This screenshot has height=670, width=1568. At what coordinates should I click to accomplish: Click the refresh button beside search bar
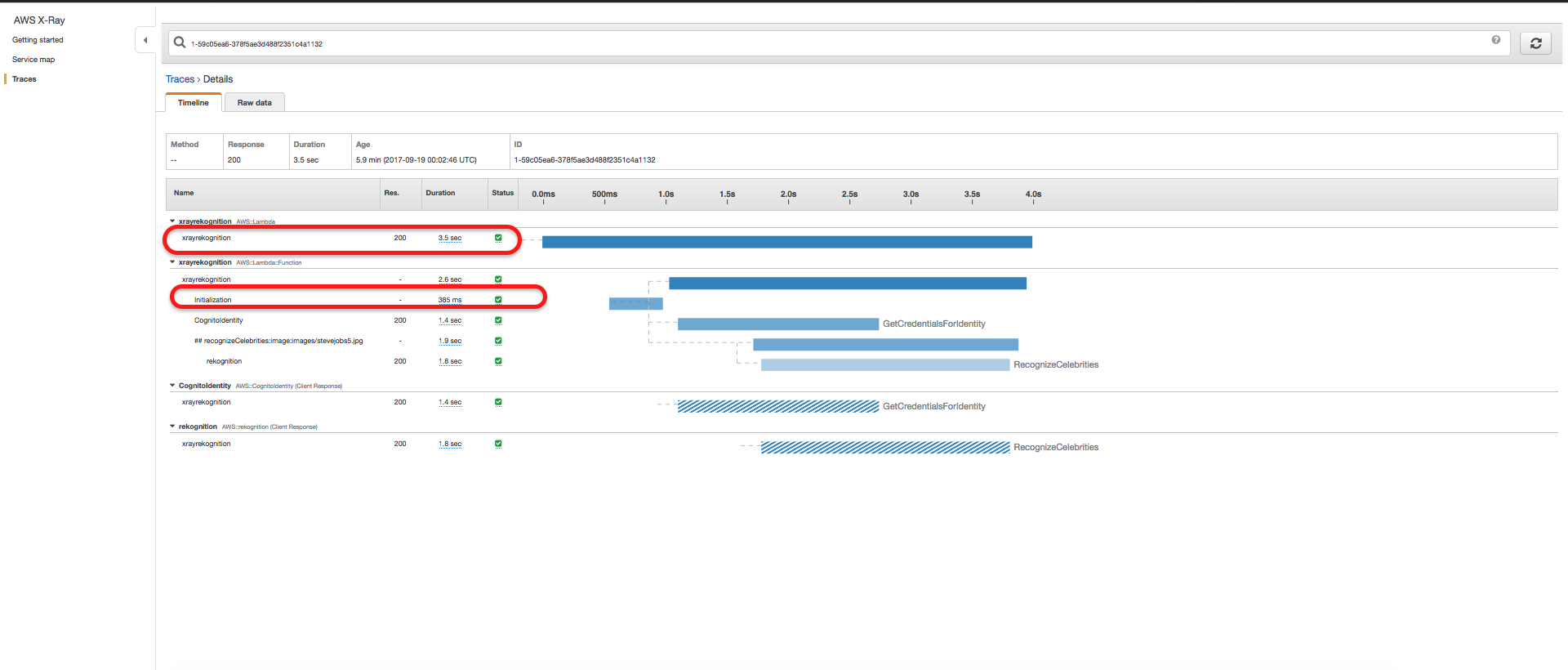(1535, 43)
